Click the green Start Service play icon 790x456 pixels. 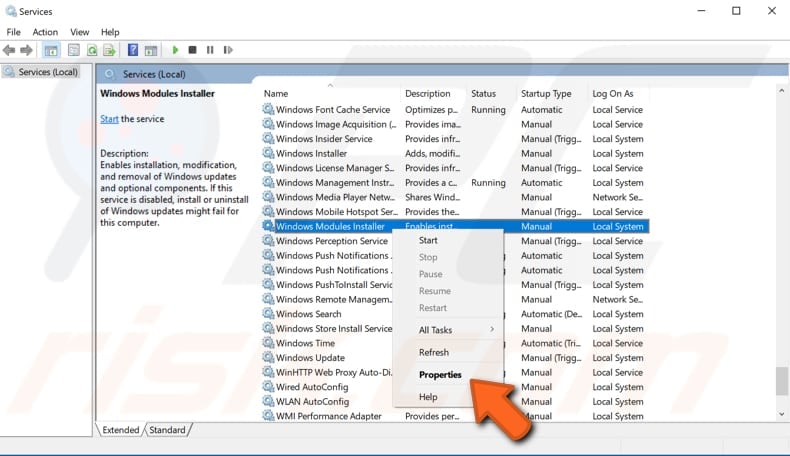pos(175,50)
